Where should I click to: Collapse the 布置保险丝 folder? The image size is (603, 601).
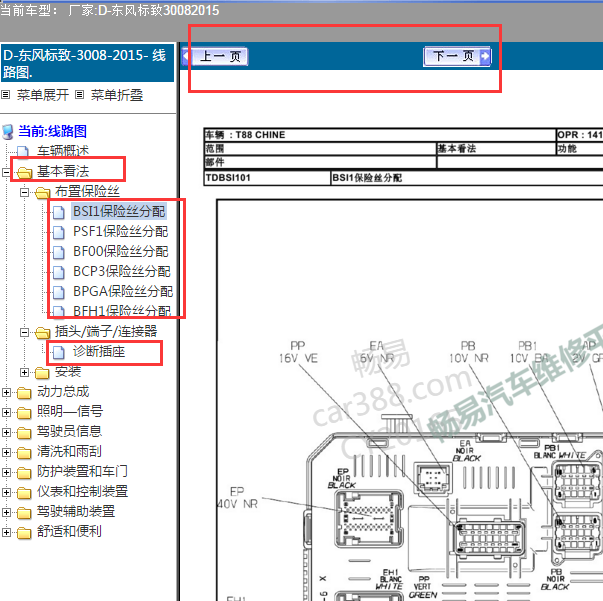coord(24,192)
